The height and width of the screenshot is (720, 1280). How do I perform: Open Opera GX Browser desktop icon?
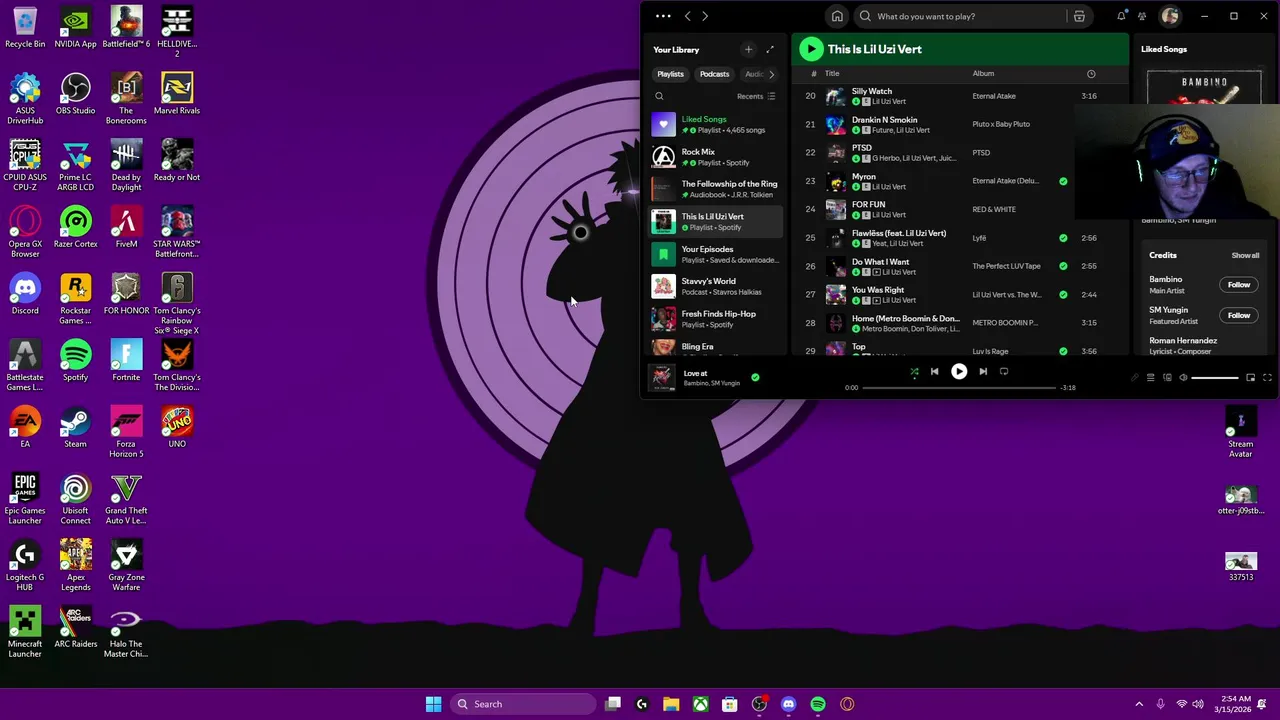click(25, 232)
